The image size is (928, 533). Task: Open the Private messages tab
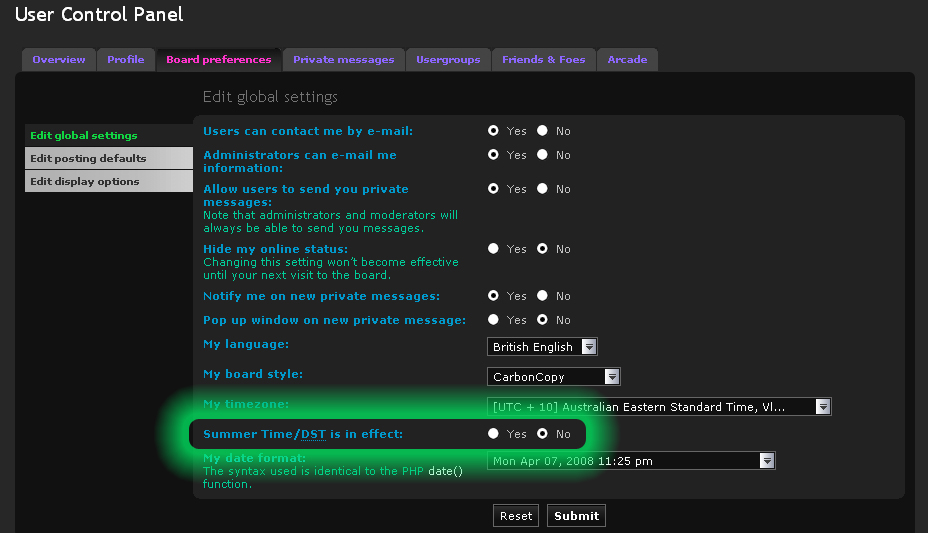[343, 60]
